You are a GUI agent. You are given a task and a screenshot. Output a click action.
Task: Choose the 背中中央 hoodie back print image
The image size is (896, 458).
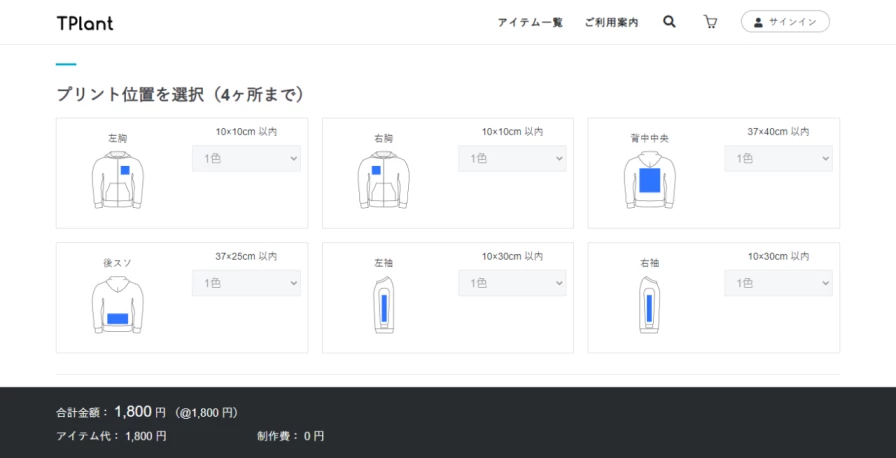point(649,180)
